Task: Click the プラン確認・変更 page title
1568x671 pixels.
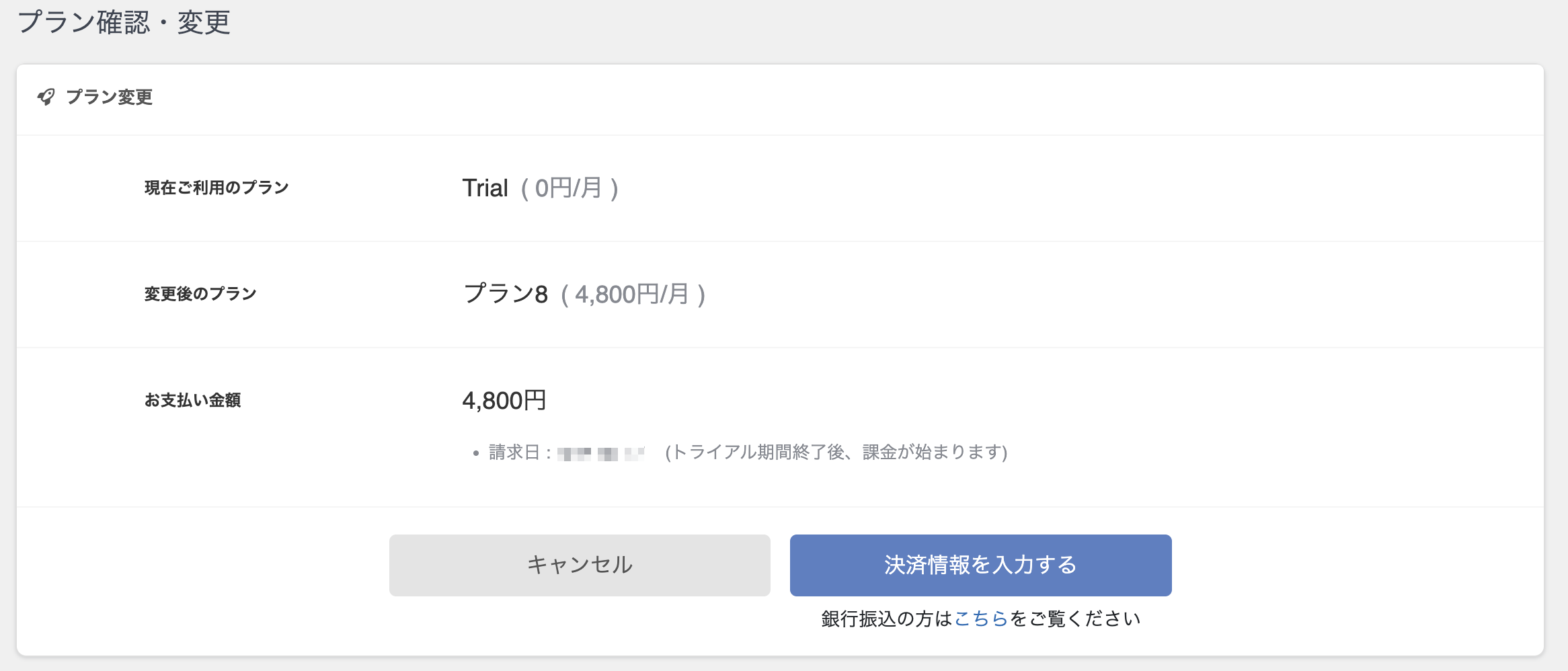Action: point(124,22)
